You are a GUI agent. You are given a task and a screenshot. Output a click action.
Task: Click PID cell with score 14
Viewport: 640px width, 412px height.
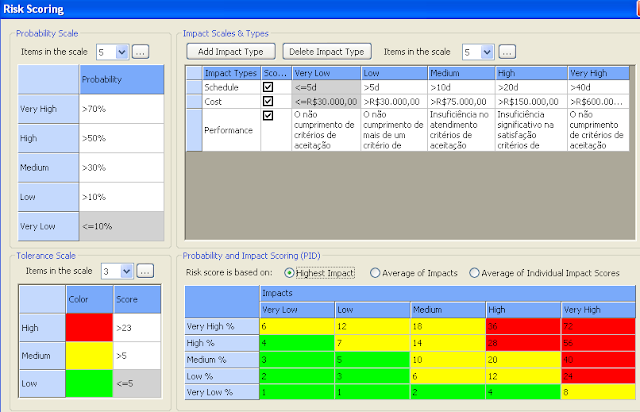447,343
